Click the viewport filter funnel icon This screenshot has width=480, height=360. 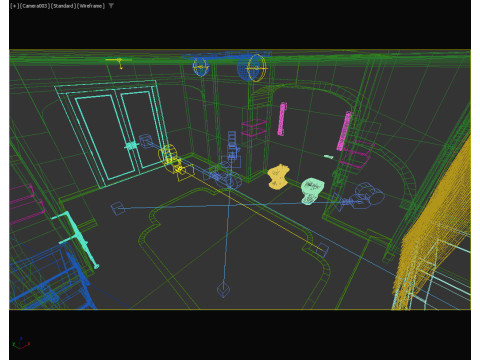click(111, 6)
